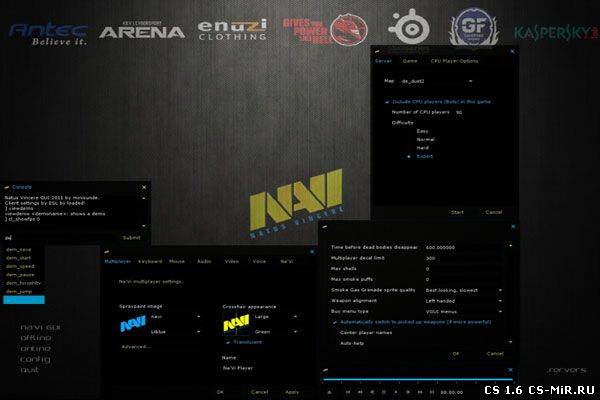This screenshot has width=600, height=400.
Task: Open crosshair size dropdown showing Large
Action: pyautogui.click(x=276, y=317)
